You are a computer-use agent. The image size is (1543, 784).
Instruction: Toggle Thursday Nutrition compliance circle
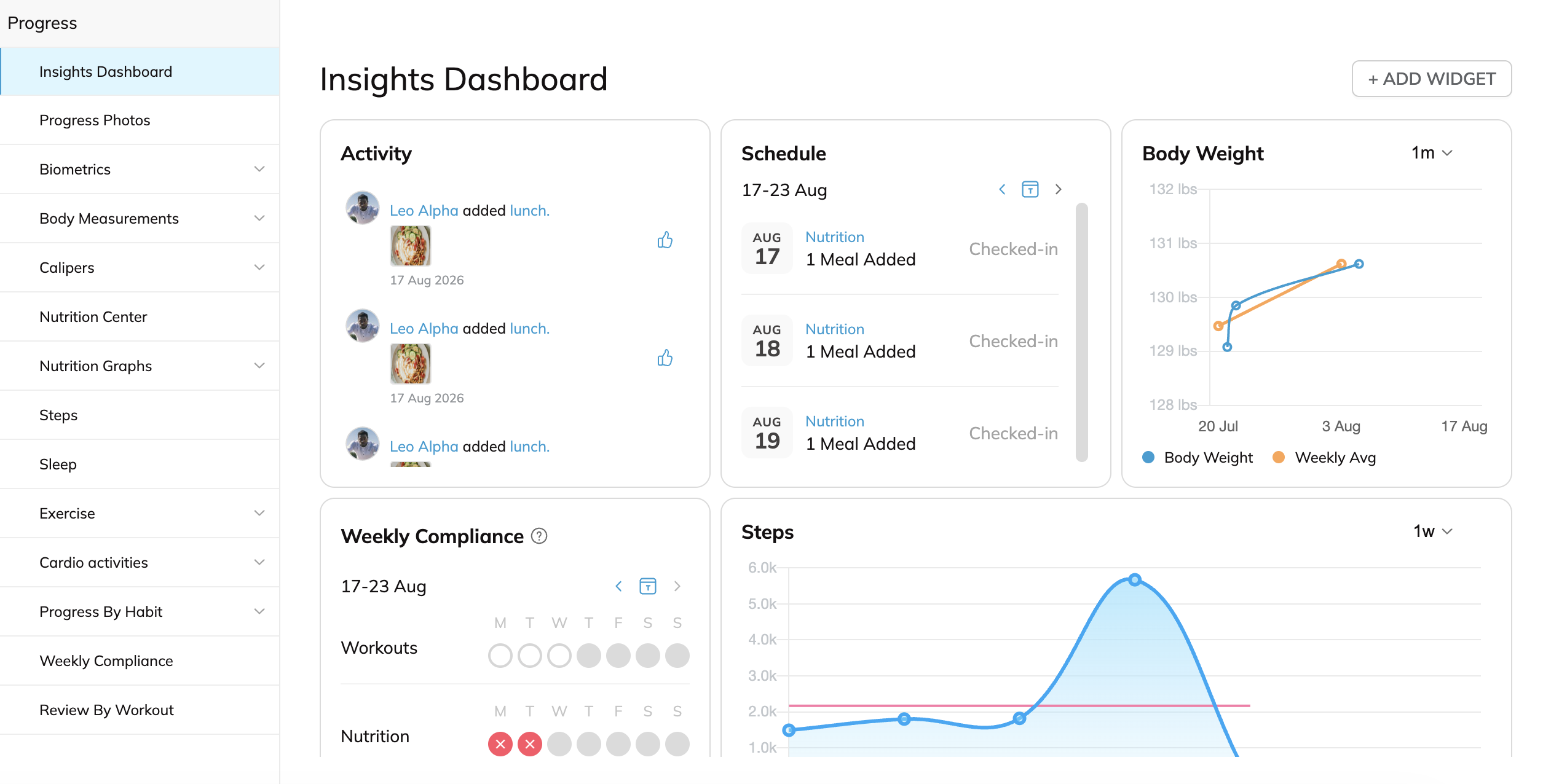coord(589,744)
